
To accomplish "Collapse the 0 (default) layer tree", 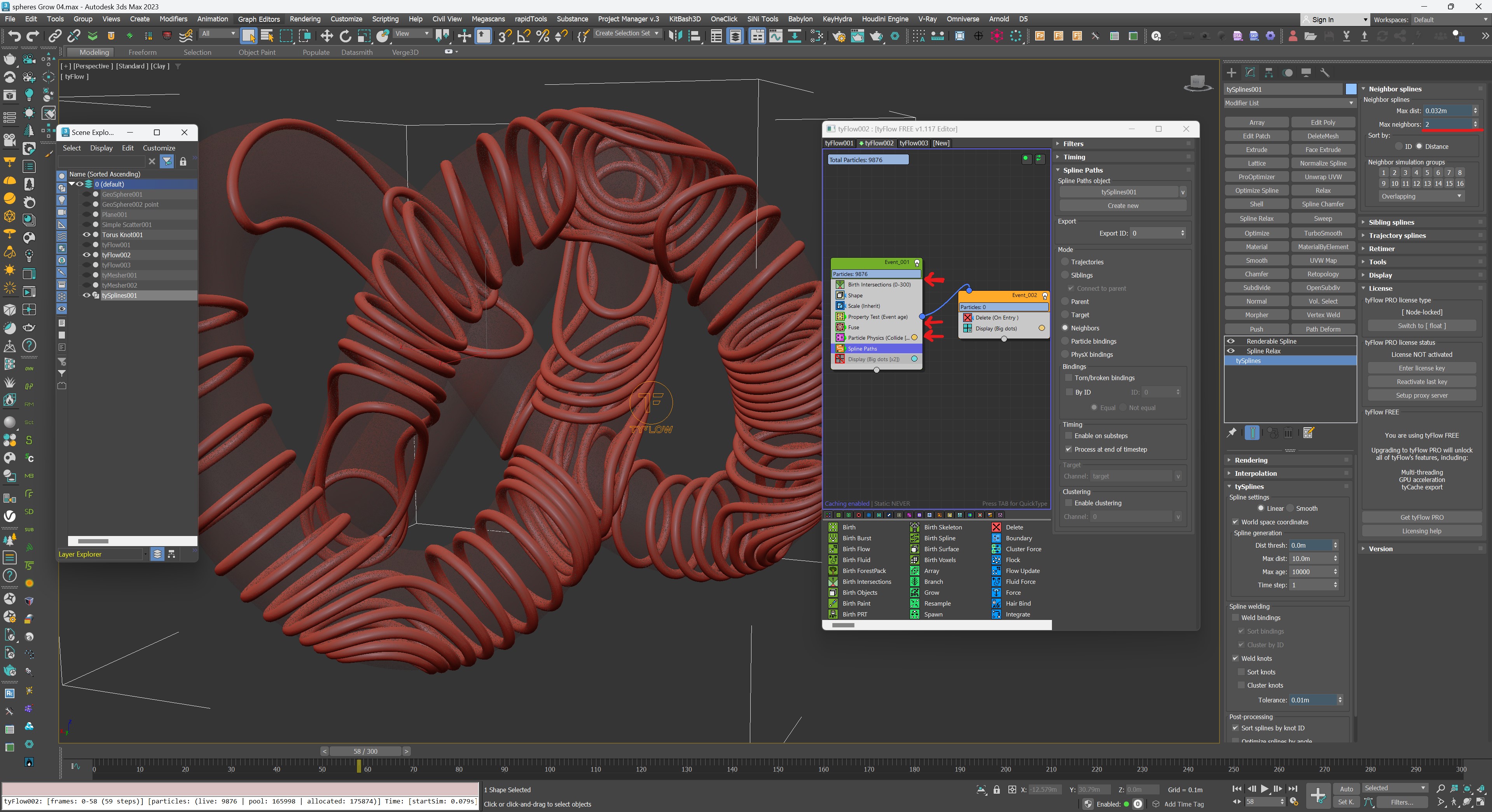I will (72, 184).
